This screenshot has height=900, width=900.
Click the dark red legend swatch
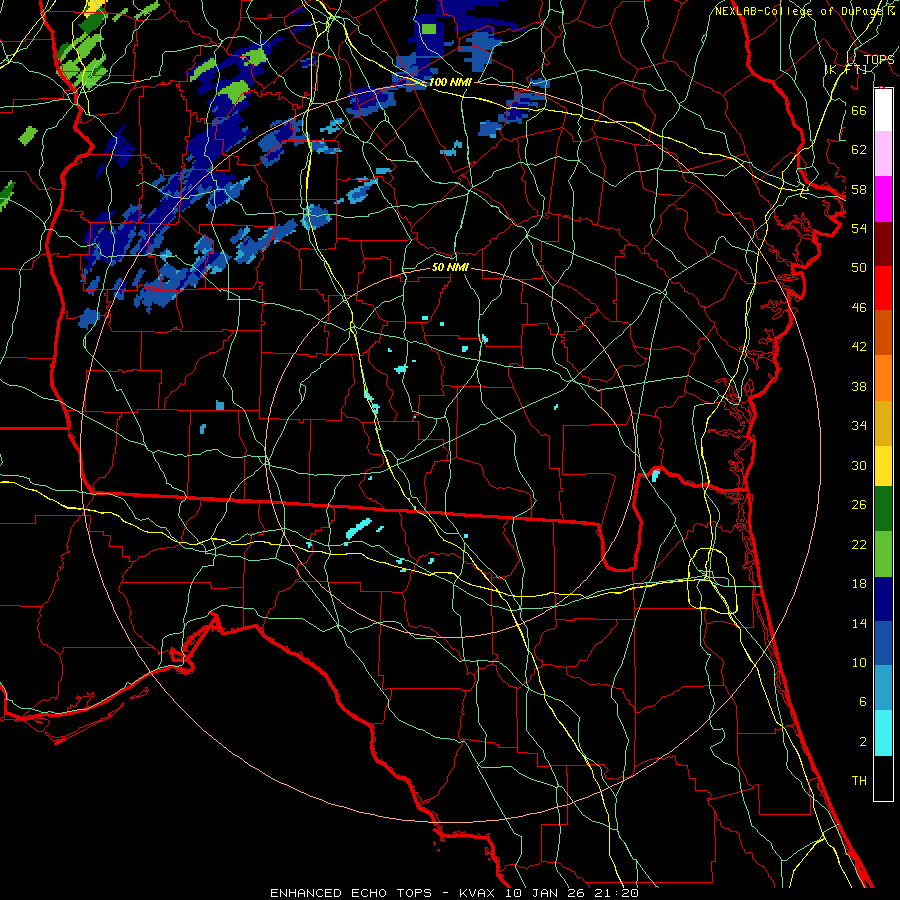tap(883, 244)
